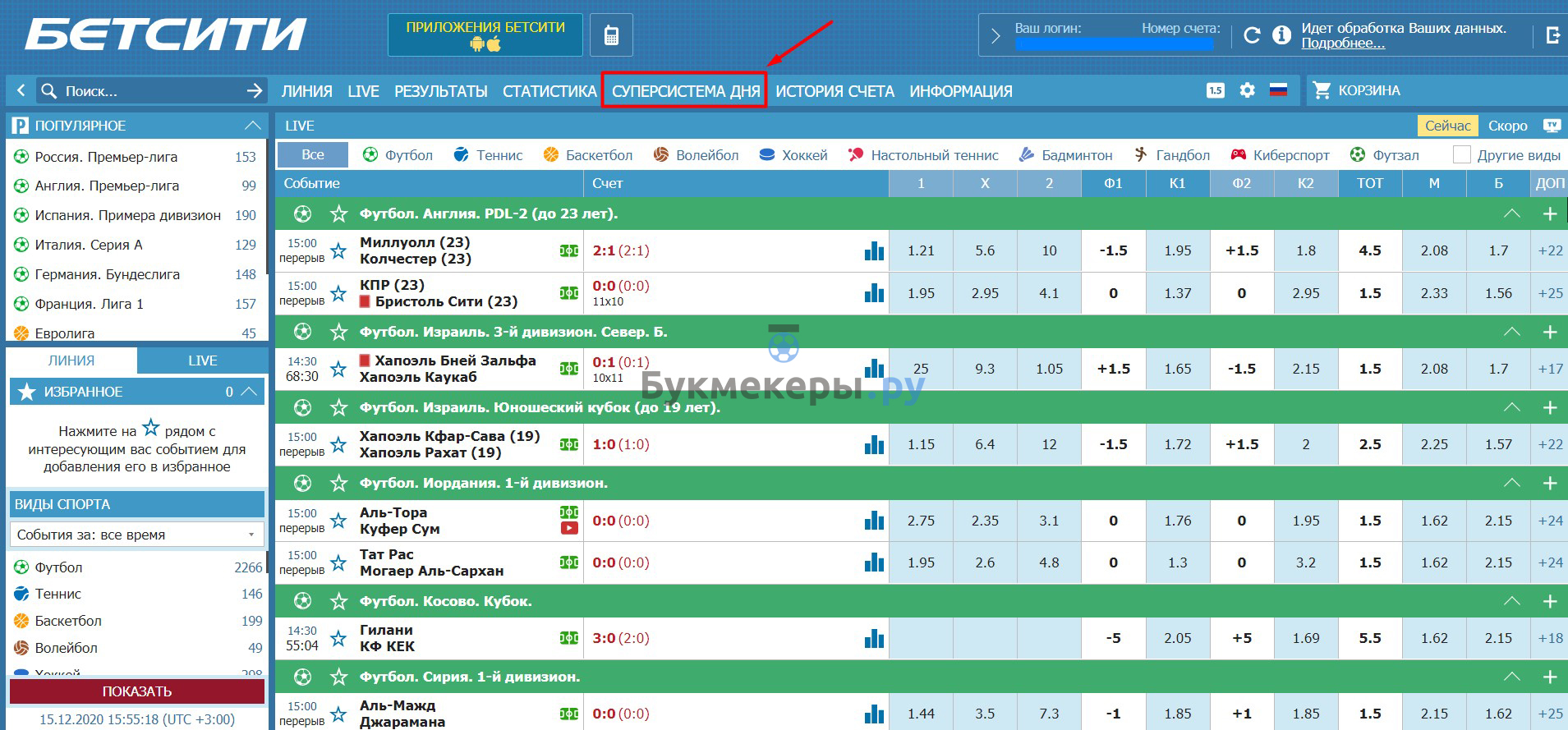Click the odds format 1.5 icon
The image size is (1568, 730).
1216,90
